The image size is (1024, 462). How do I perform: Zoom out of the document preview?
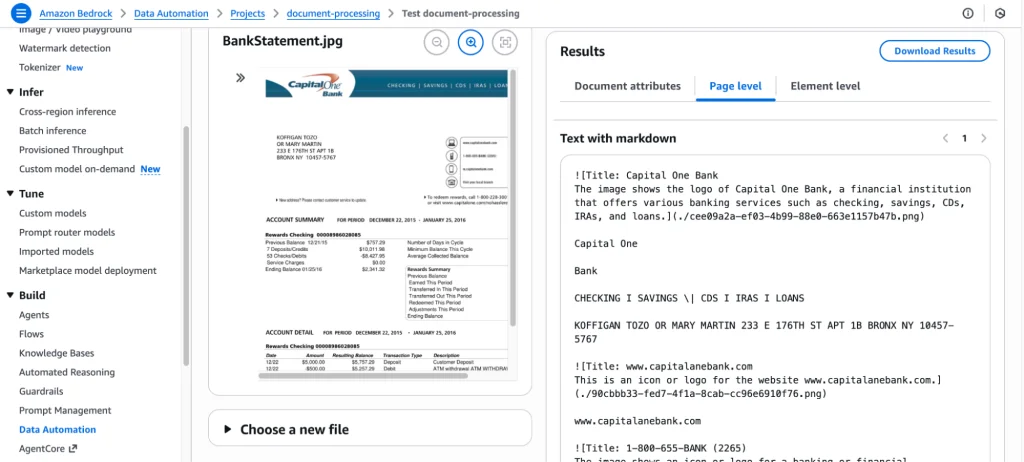pos(437,42)
